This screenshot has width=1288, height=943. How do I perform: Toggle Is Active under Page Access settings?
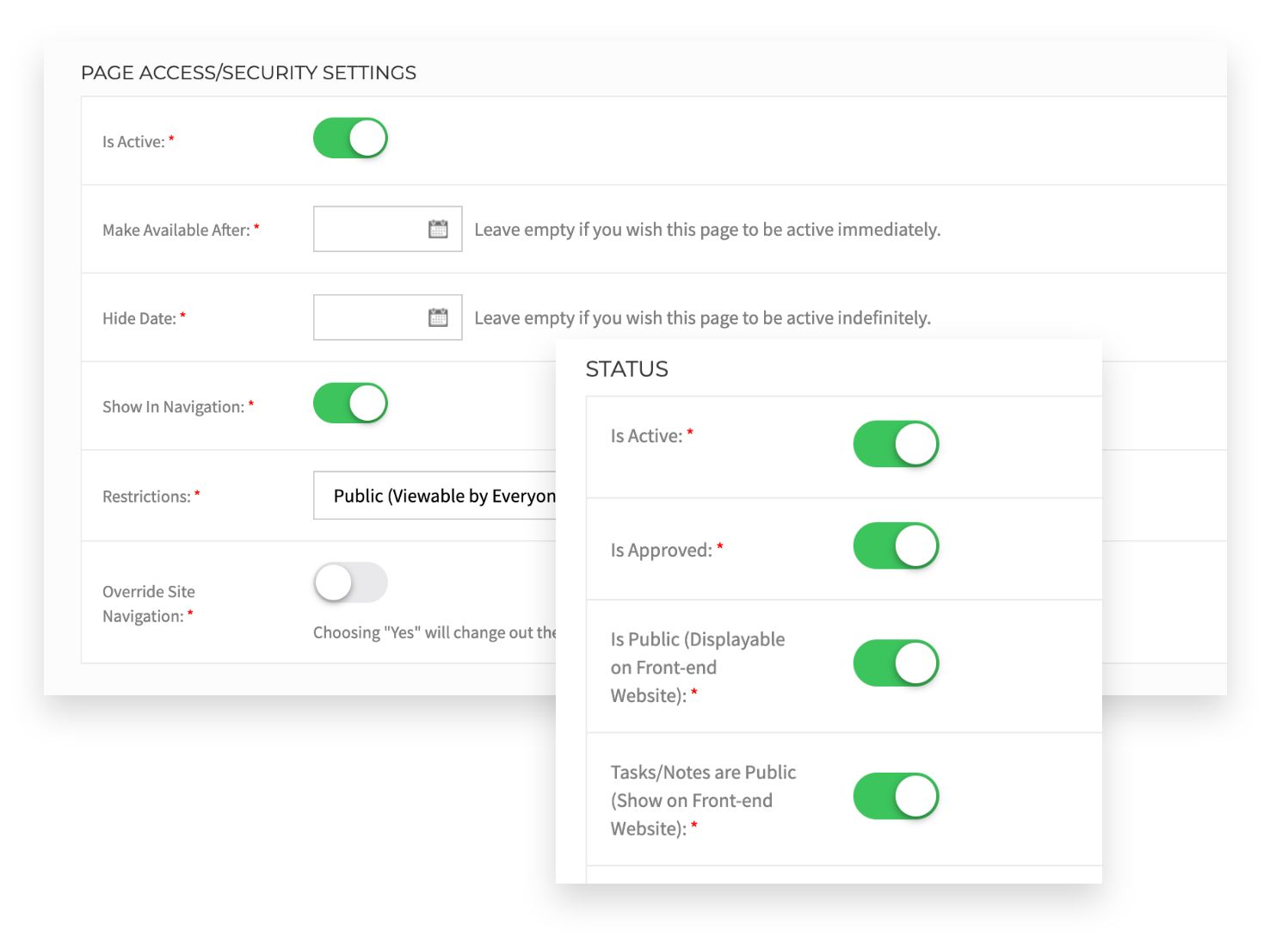click(x=350, y=139)
